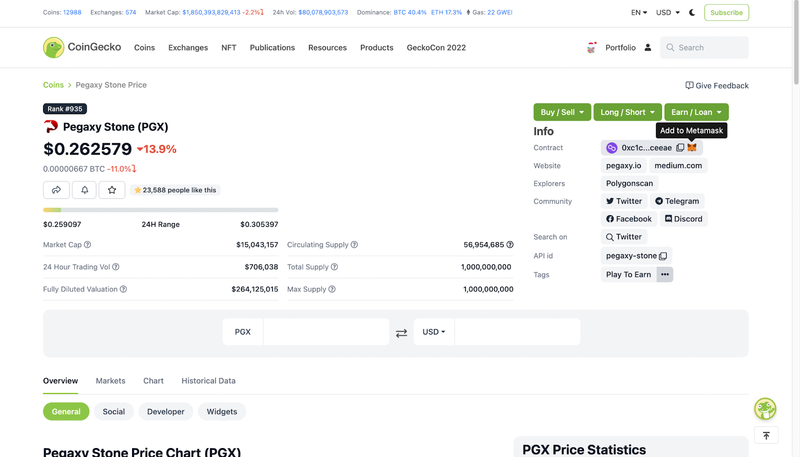Visit pegaxy.io website link

[623, 165]
